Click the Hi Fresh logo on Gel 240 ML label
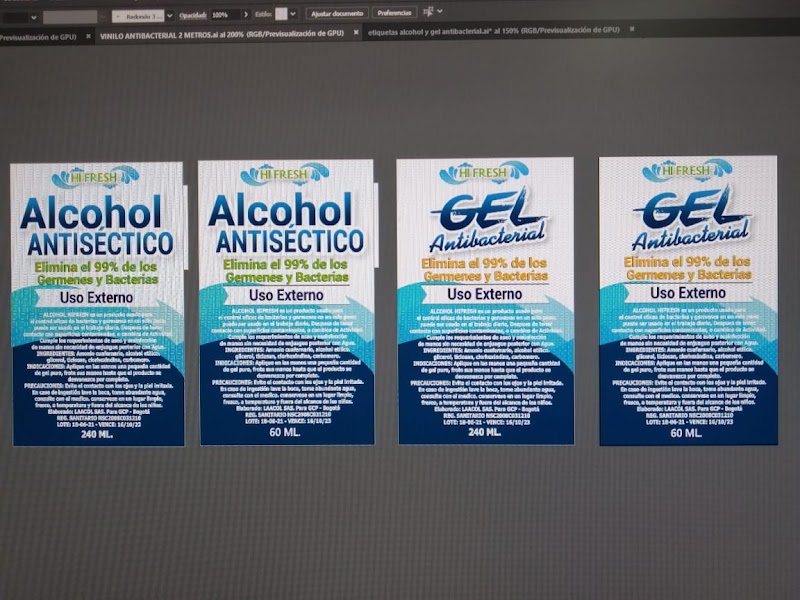Viewport: 800px width, 600px height. pyautogui.click(x=483, y=172)
